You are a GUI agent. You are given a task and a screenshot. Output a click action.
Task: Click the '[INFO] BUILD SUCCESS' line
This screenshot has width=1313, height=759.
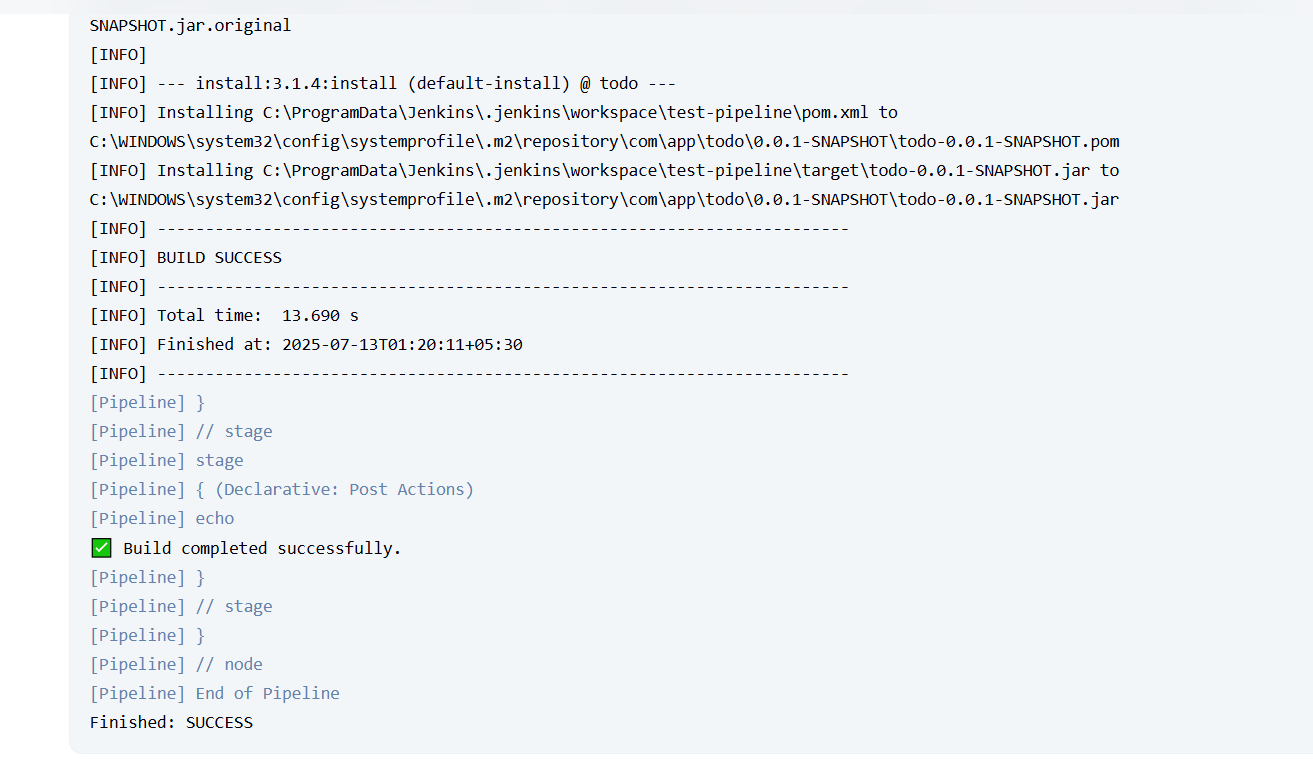(186, 257)
